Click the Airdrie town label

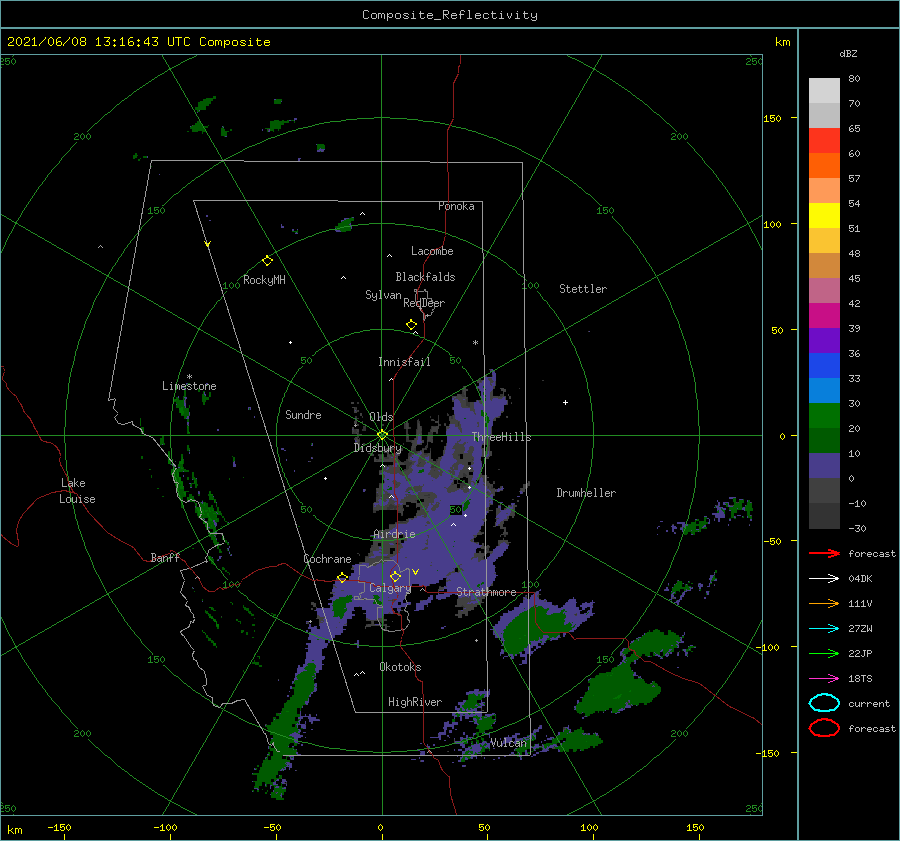coord(394,534)
